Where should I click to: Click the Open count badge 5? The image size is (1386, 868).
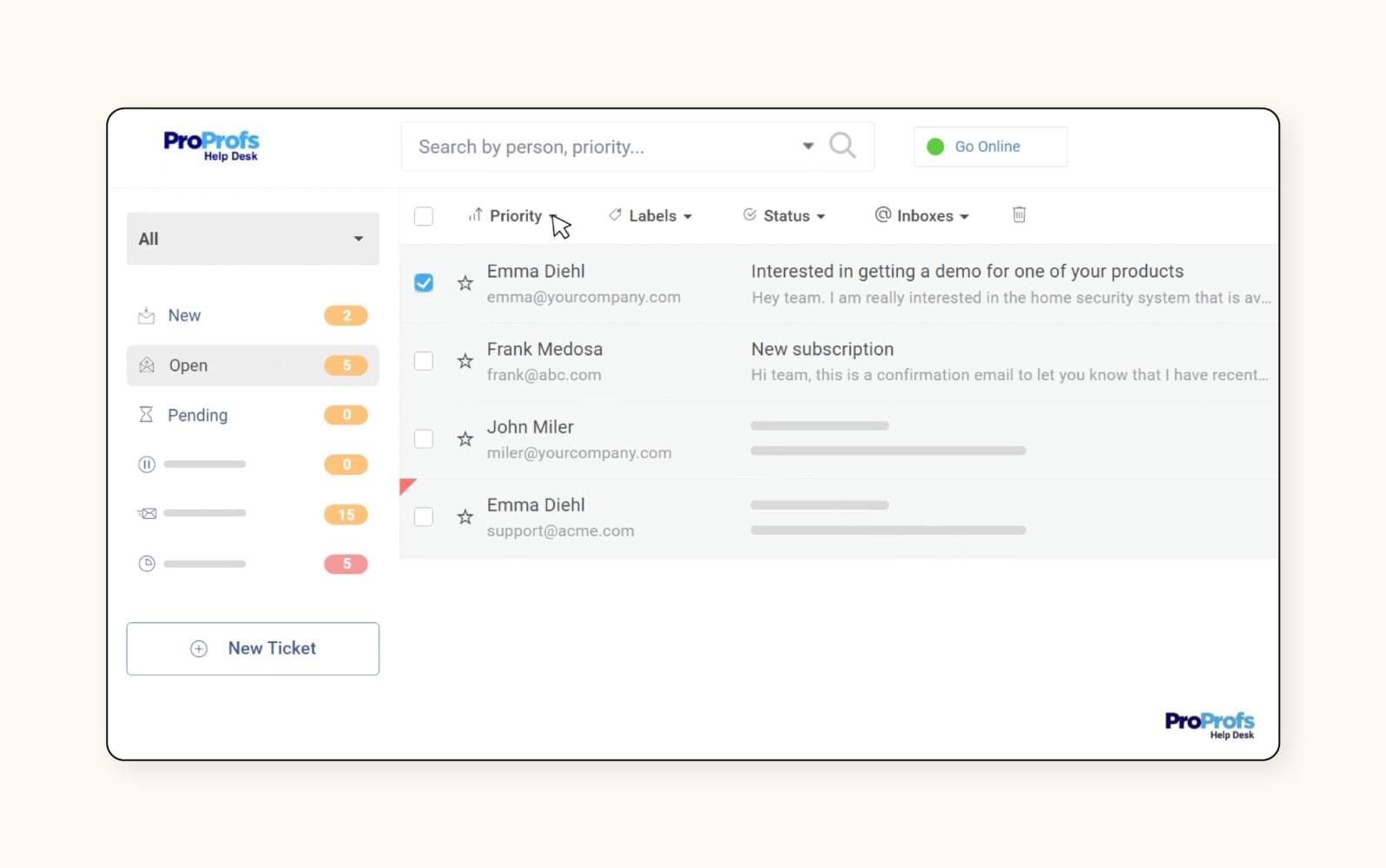(346, 365)
